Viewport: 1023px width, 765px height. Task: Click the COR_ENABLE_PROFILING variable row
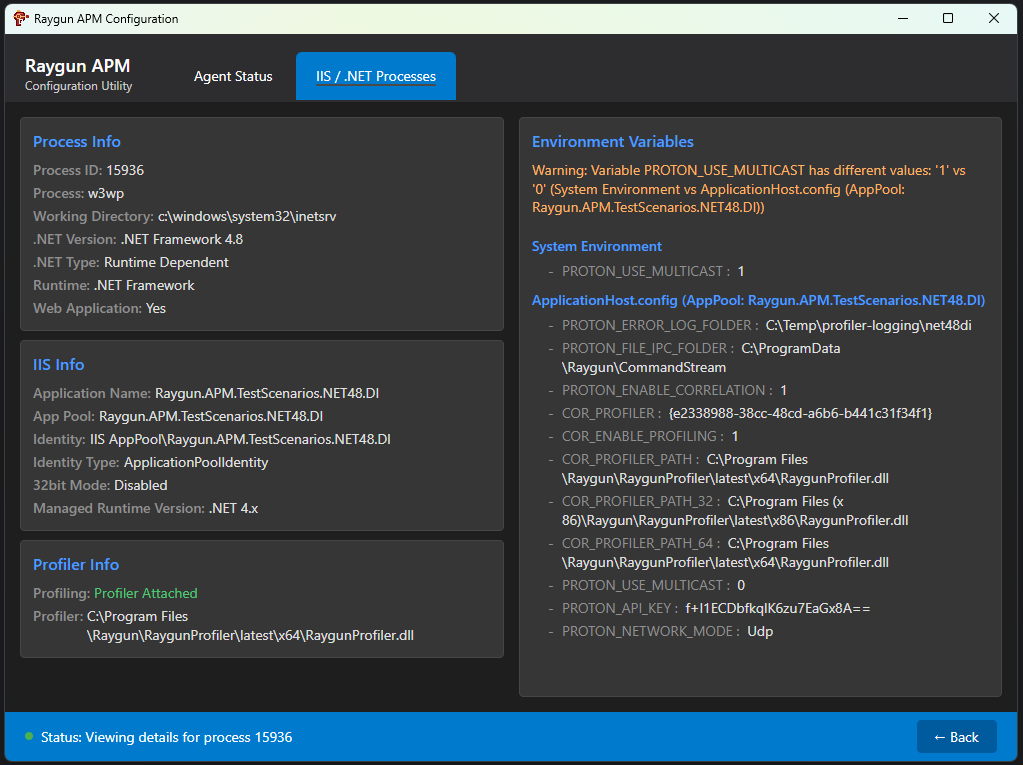tap(643, 436)
